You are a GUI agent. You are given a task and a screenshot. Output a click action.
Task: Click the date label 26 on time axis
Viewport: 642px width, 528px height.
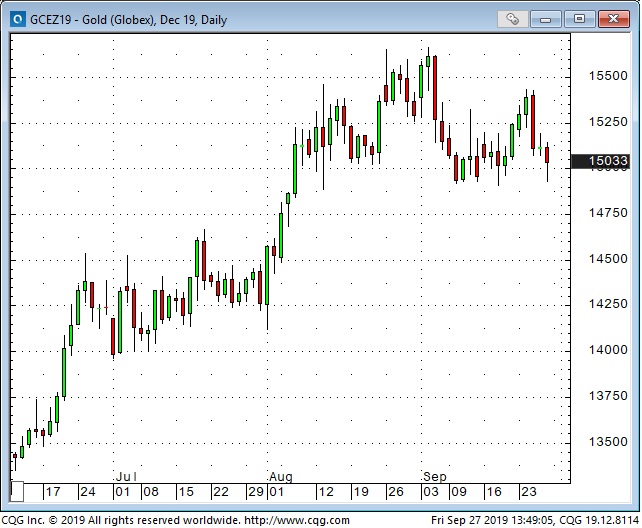[x=396, y=492]
